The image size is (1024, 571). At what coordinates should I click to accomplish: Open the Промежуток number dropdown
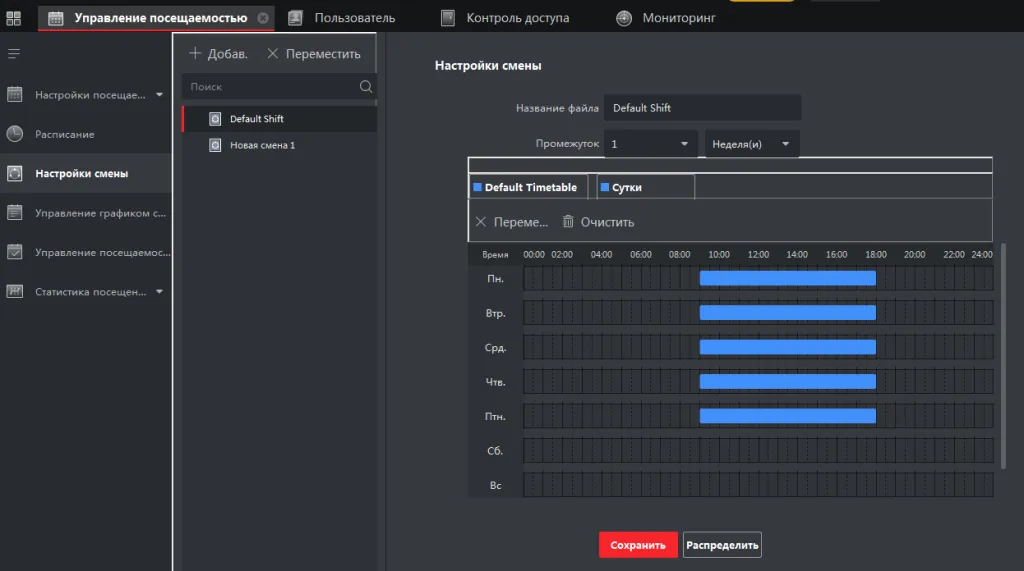pyautogui.click(x=650, y=144)
